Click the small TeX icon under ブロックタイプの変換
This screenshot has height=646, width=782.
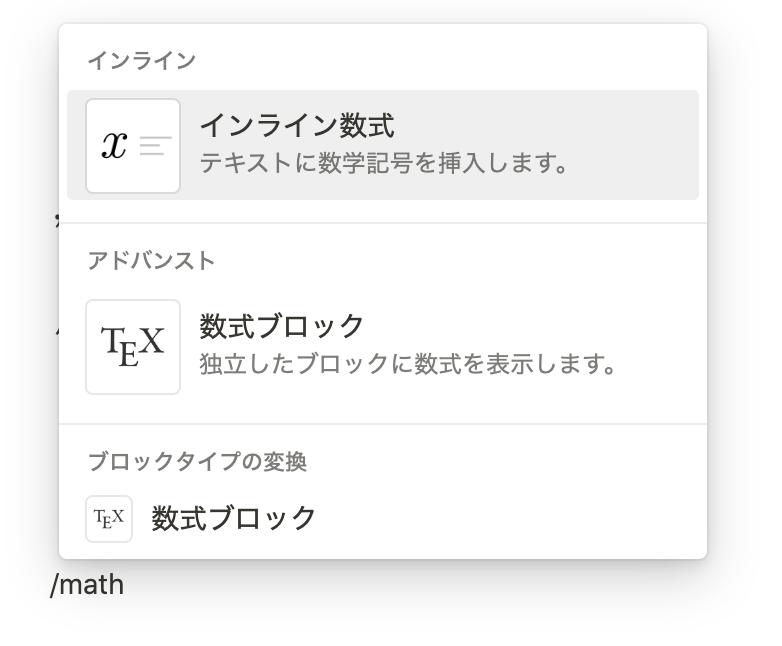click(109, 519)
